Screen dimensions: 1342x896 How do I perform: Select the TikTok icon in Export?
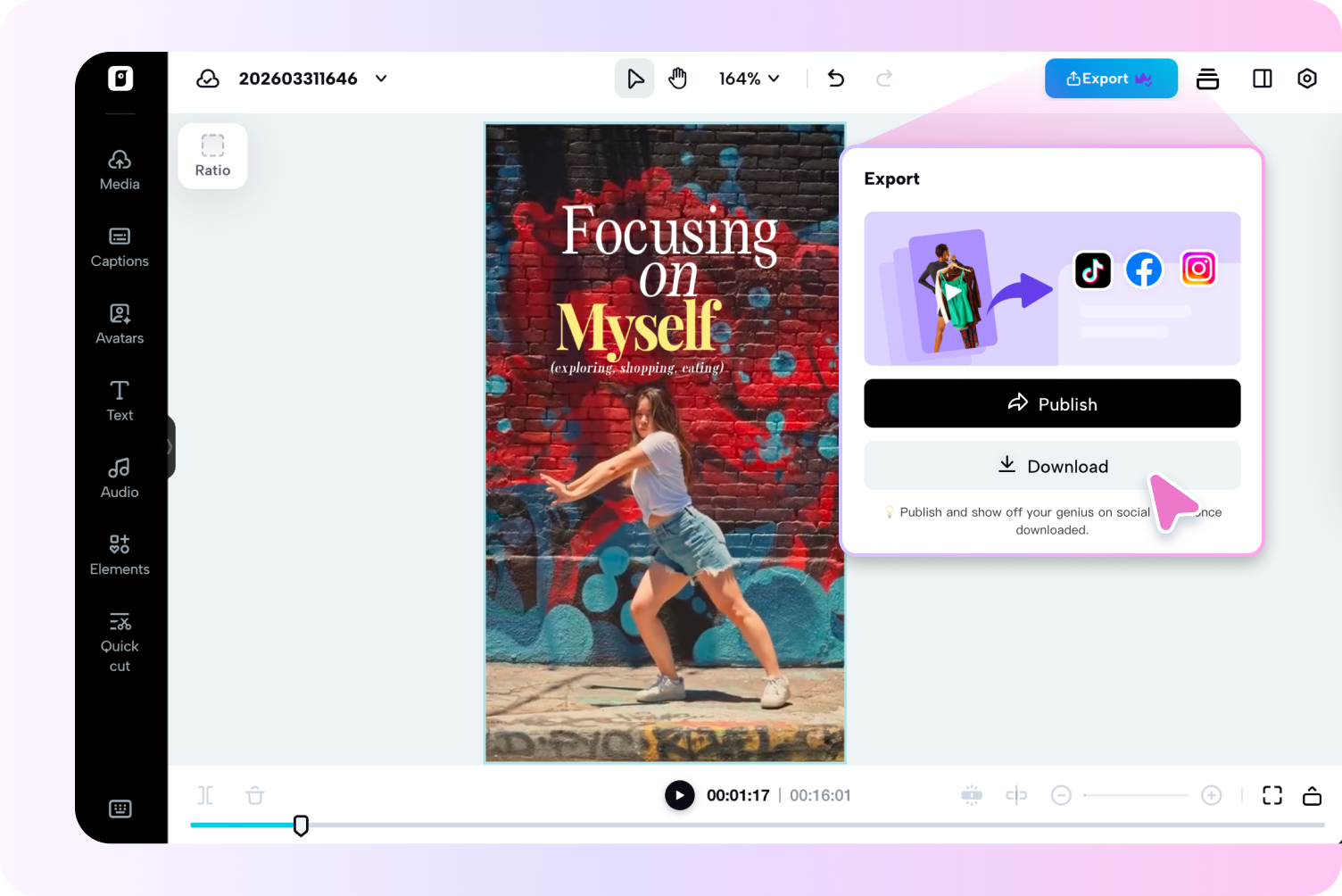click(1093, 270)
